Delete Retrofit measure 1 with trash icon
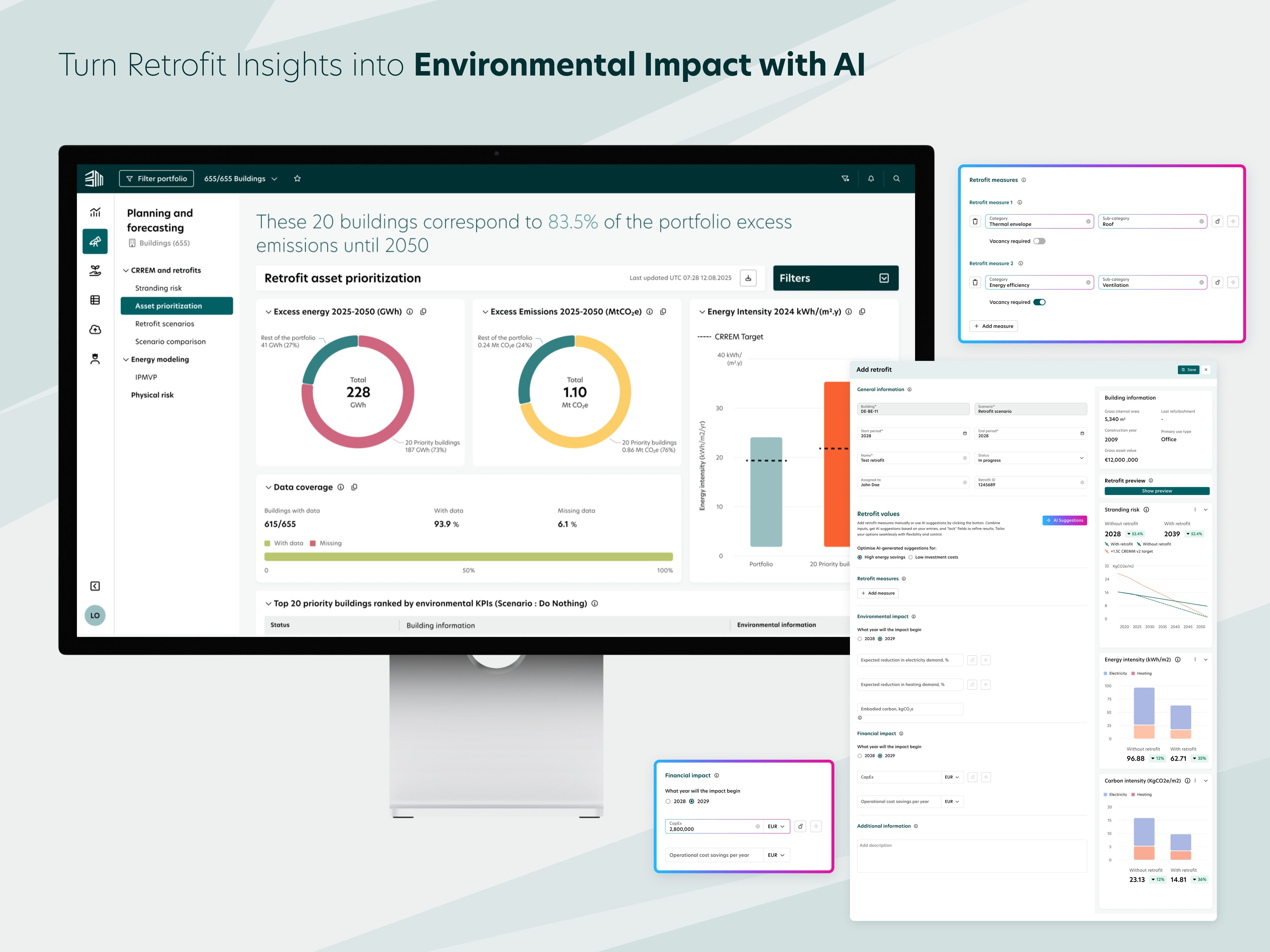The width and height of the screenshot is (1270, 952). click(x=975, y=221)
